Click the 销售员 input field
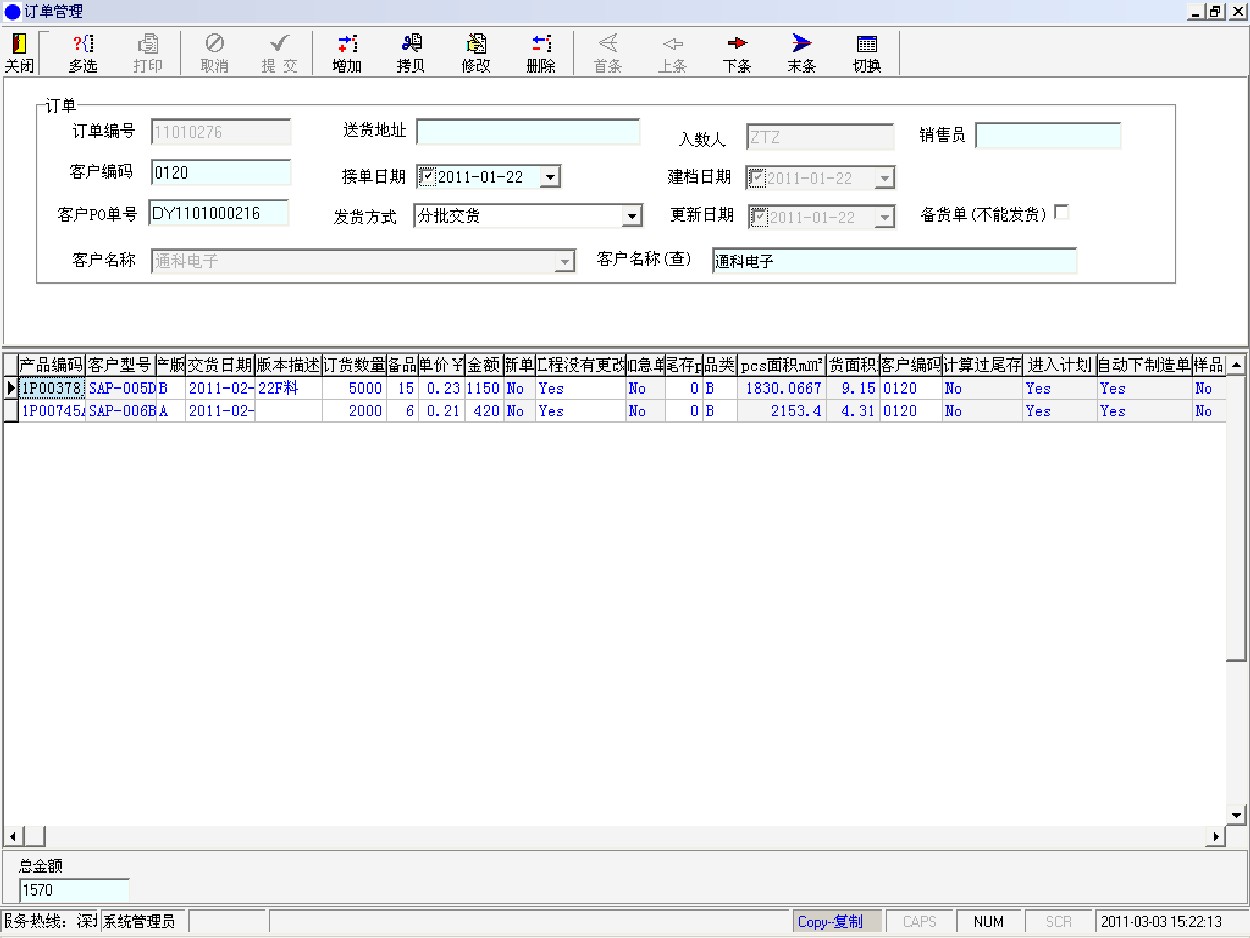Image resolution: width=1250 pixels, height=938 pixels. [x=1048, y=135]
